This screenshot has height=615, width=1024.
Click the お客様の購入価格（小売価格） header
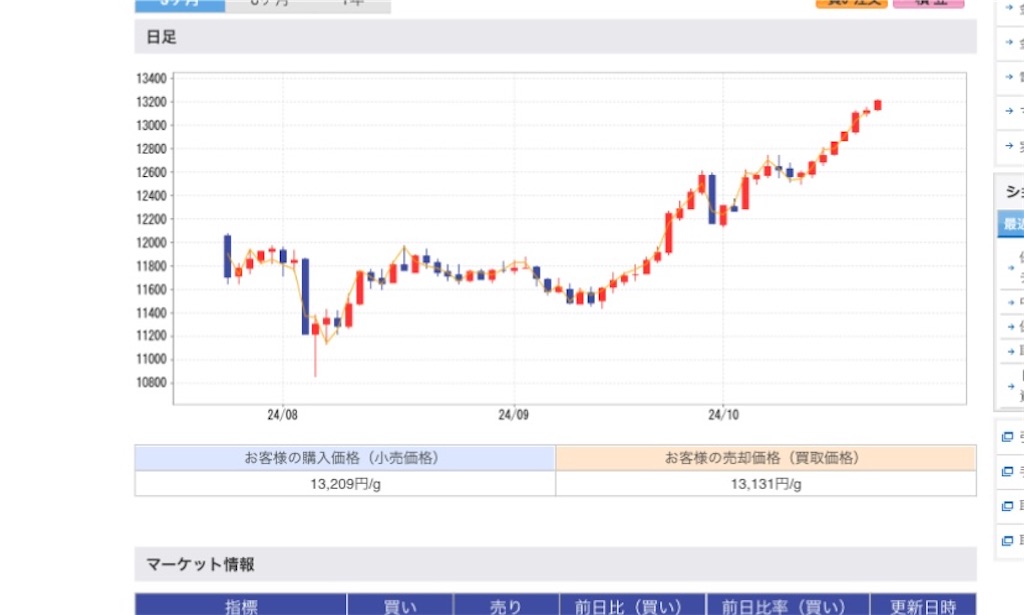[345, 458]
